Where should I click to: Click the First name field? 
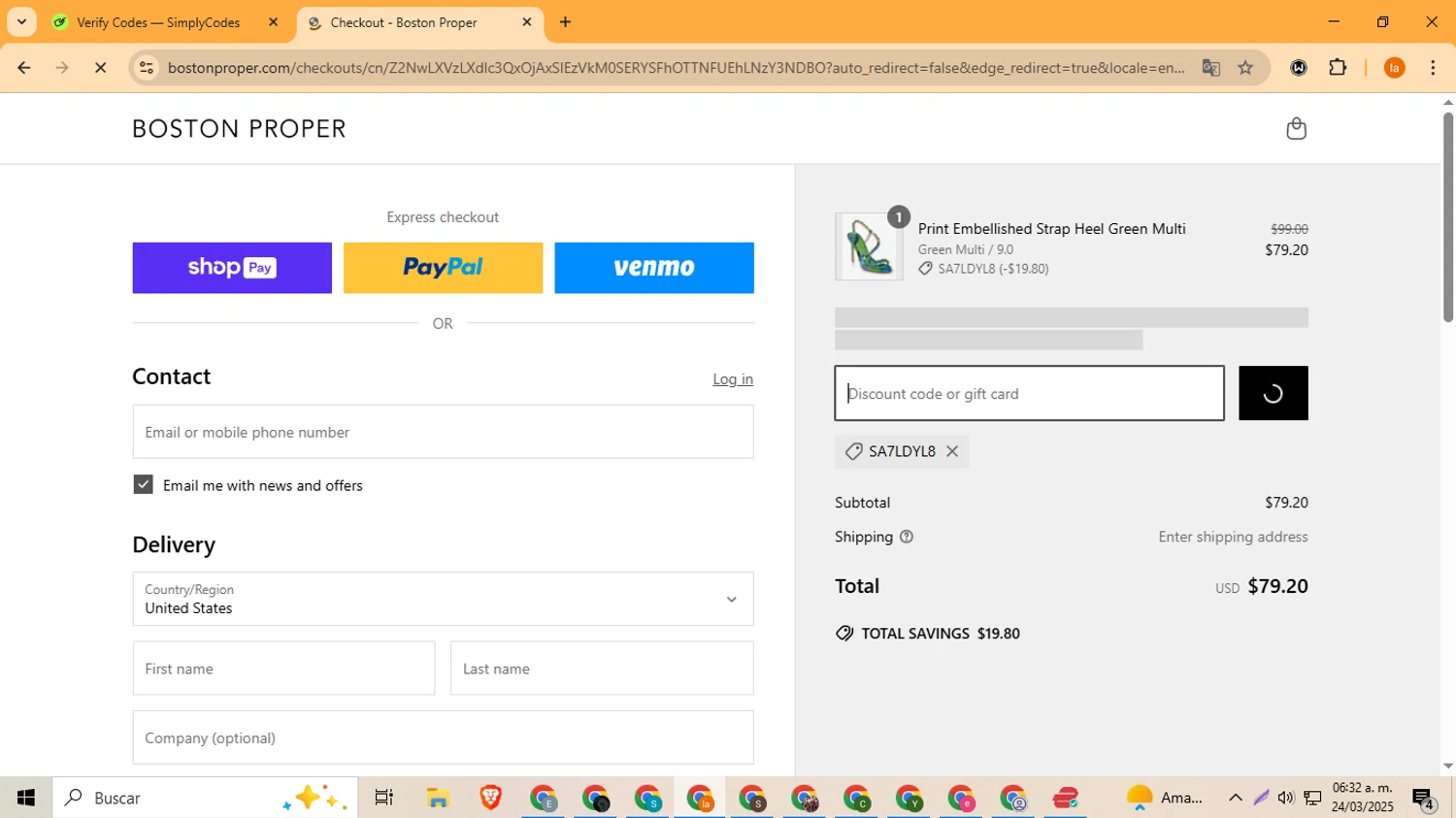click(283, 669)
